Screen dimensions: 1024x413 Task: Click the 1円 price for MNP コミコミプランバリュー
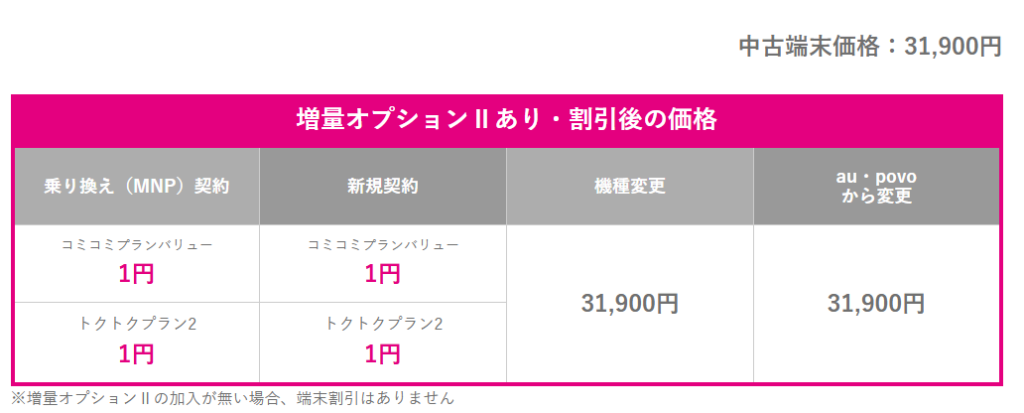[137, 273]
